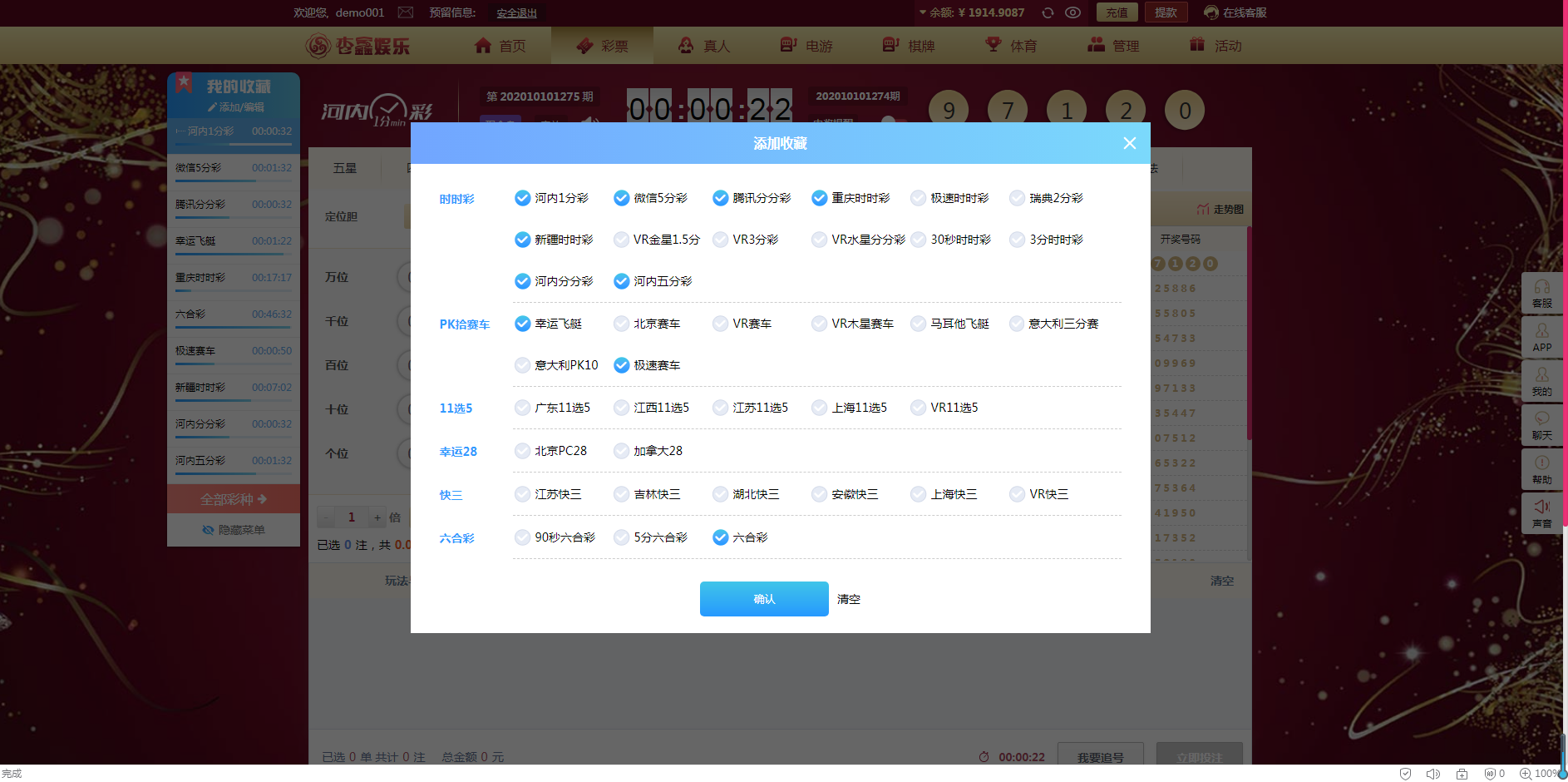The width and height of the screenshot is (1568, 782).
Task: Expand the 余额 balance dropdown arrow
Action: 923,12
